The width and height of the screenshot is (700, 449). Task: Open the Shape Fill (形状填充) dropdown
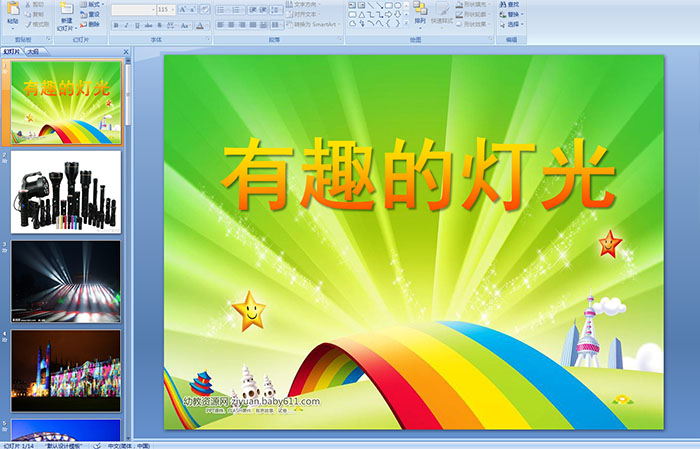point(473,4)
